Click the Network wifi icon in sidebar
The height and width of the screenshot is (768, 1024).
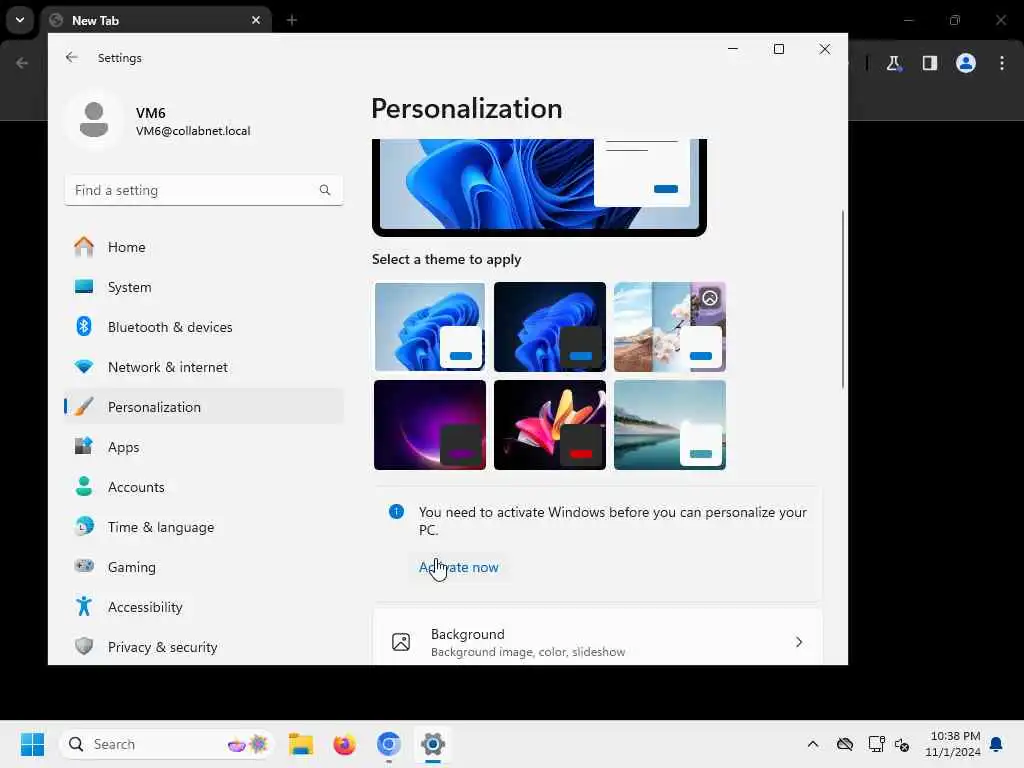tap(84, 367)
